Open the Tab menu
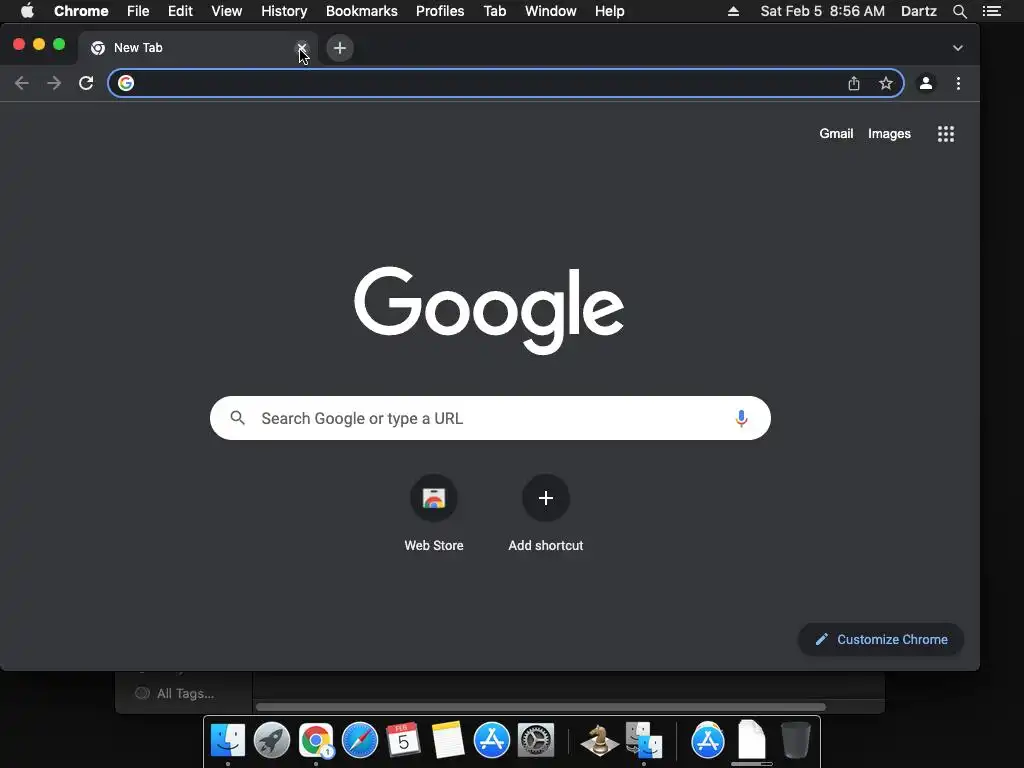 coord(495,11)
